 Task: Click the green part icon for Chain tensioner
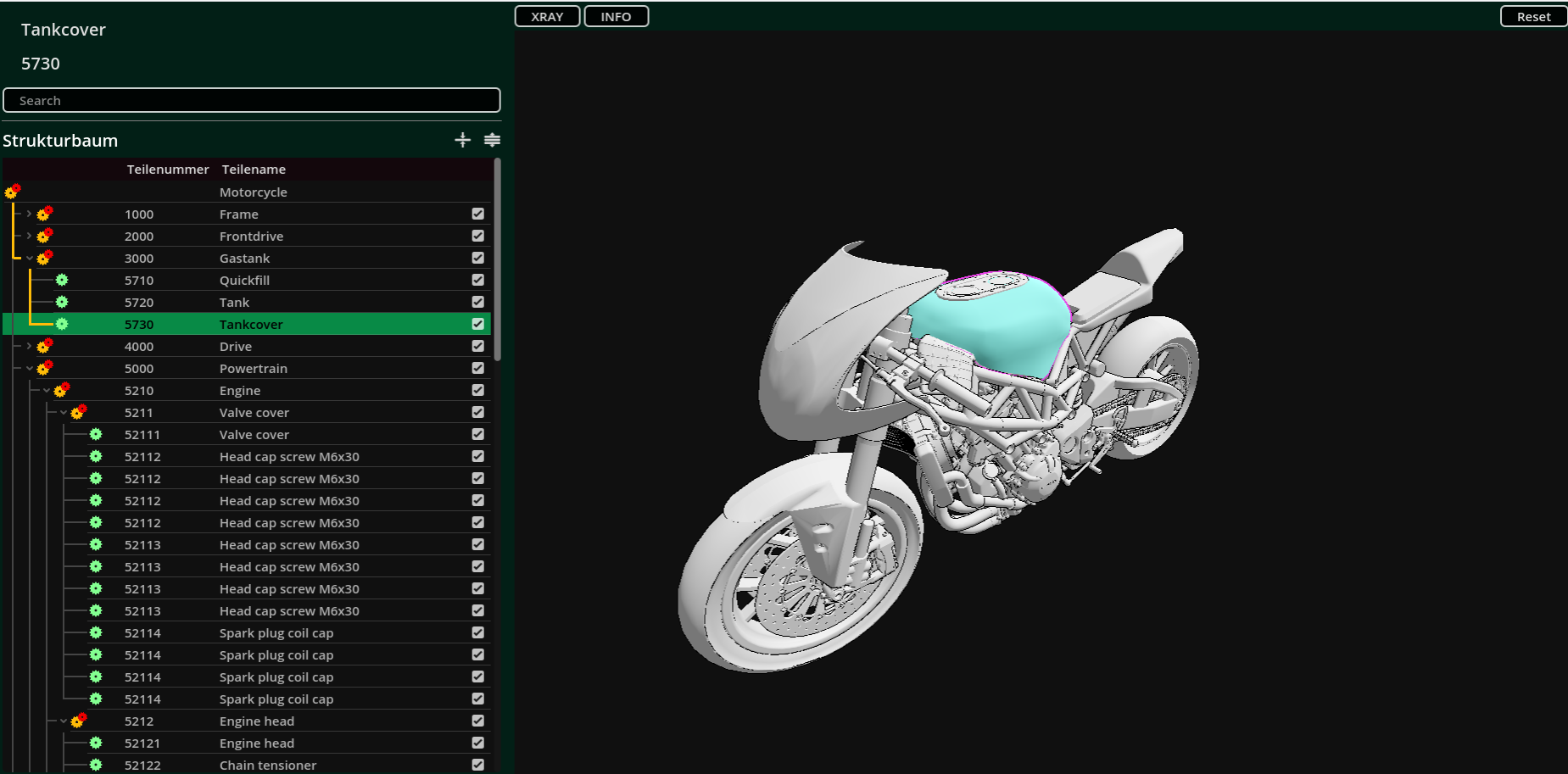[x=96, y=765]
